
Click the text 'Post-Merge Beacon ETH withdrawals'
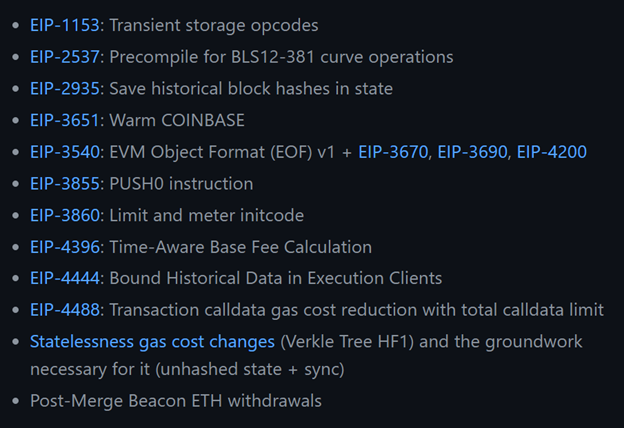pyautogui.click(x=176, y=401)
